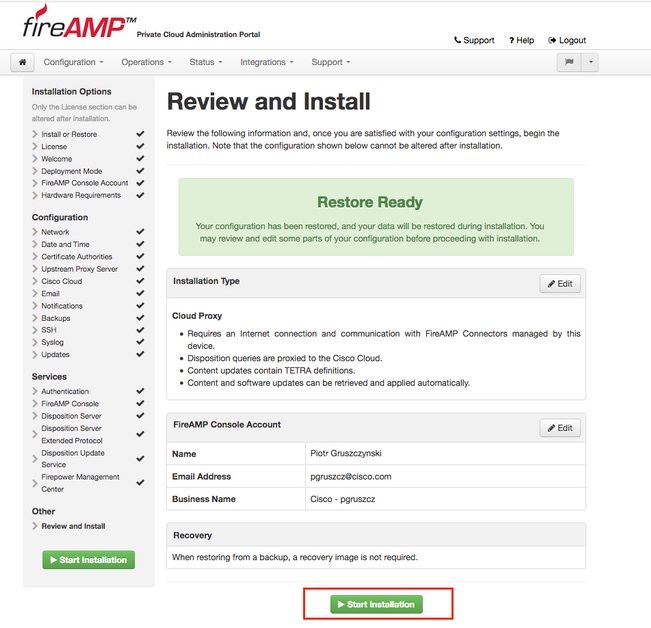651x628 pixels.
Task: Open the Configuration menu
Action: [73, 62]
